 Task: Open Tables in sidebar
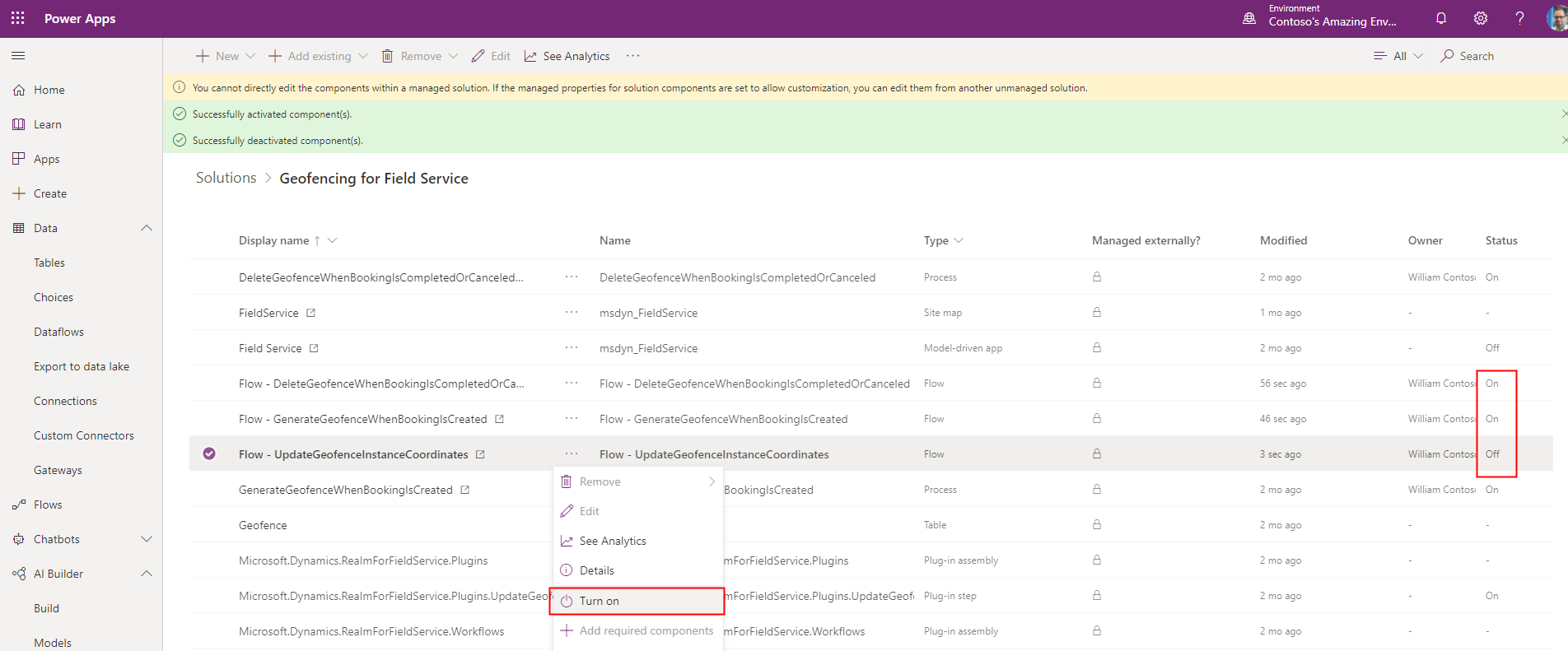[49, 263]
